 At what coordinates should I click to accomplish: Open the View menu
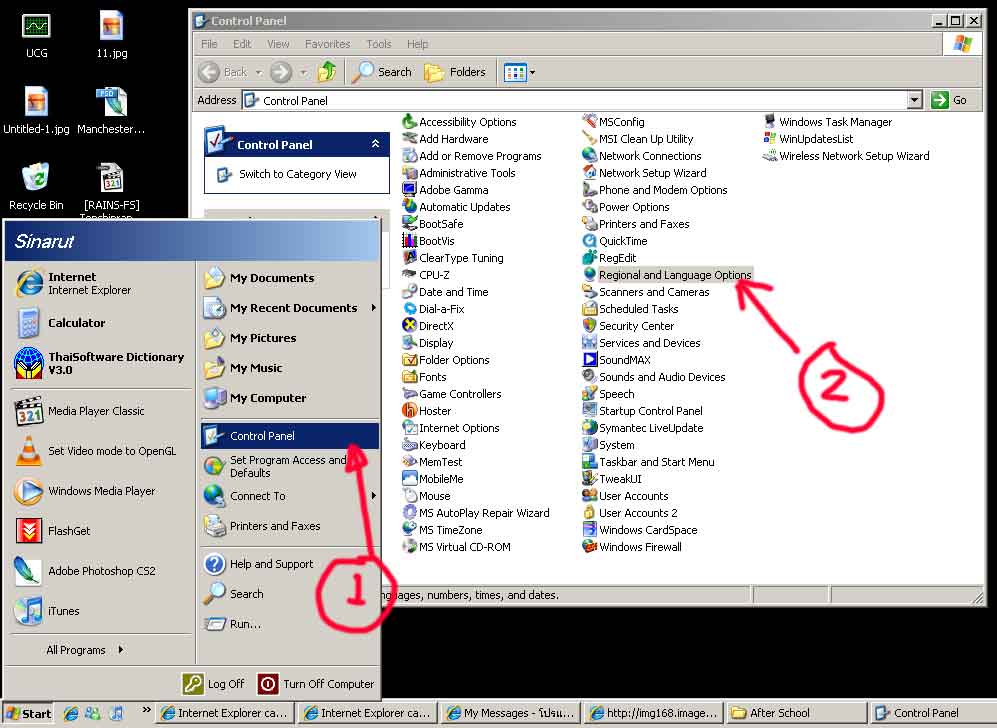point(278,44)
